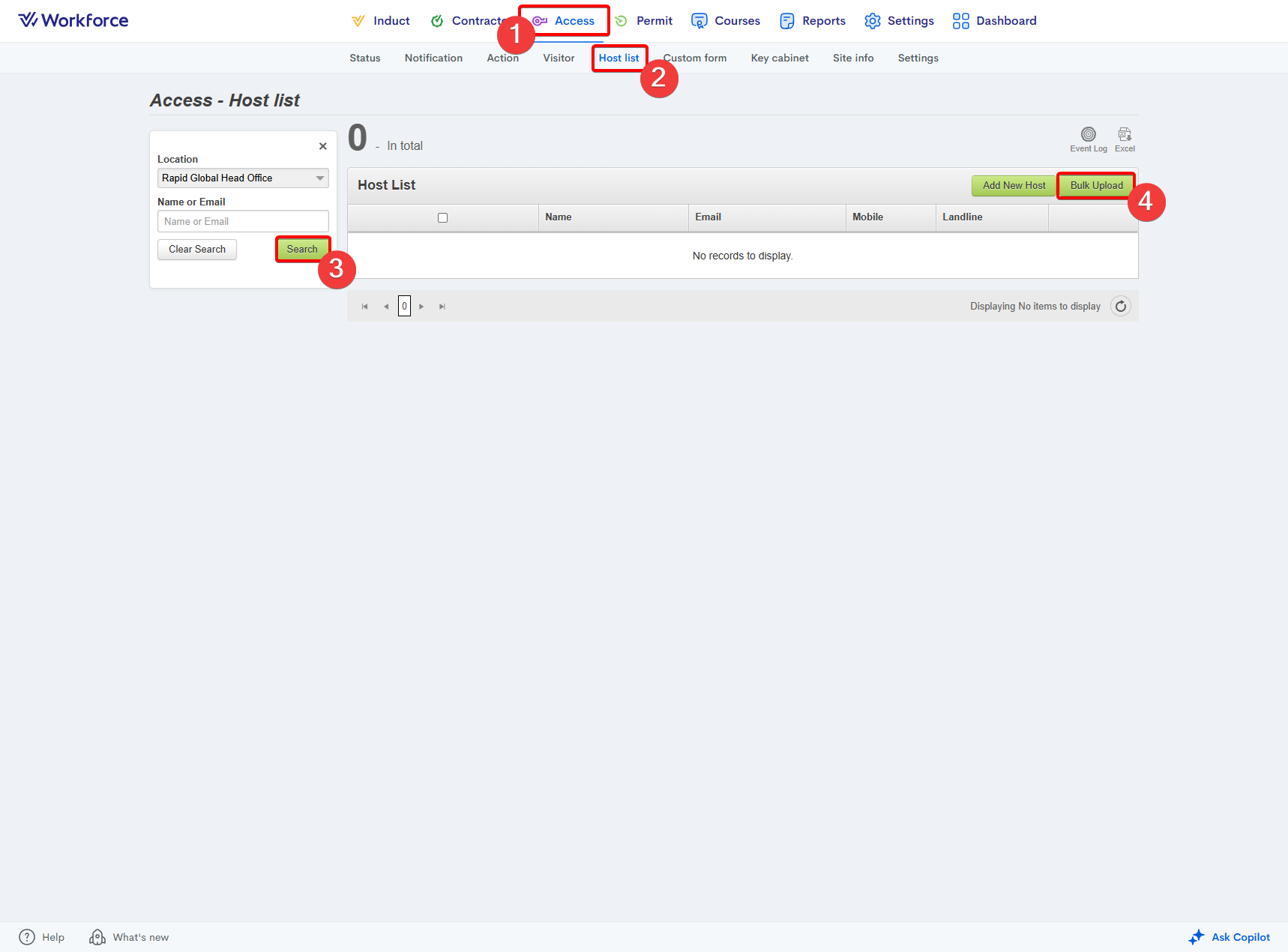Go to first page arrow

[365, 307]
